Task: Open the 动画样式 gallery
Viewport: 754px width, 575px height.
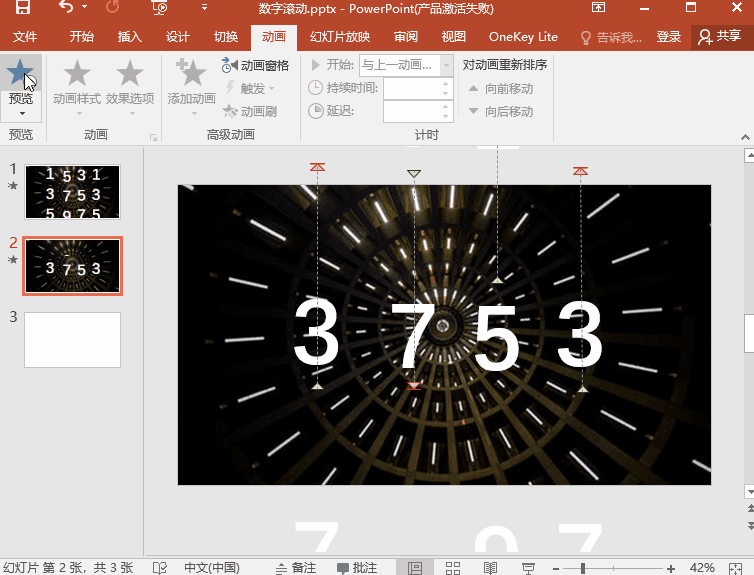Action: click(77, 87)
